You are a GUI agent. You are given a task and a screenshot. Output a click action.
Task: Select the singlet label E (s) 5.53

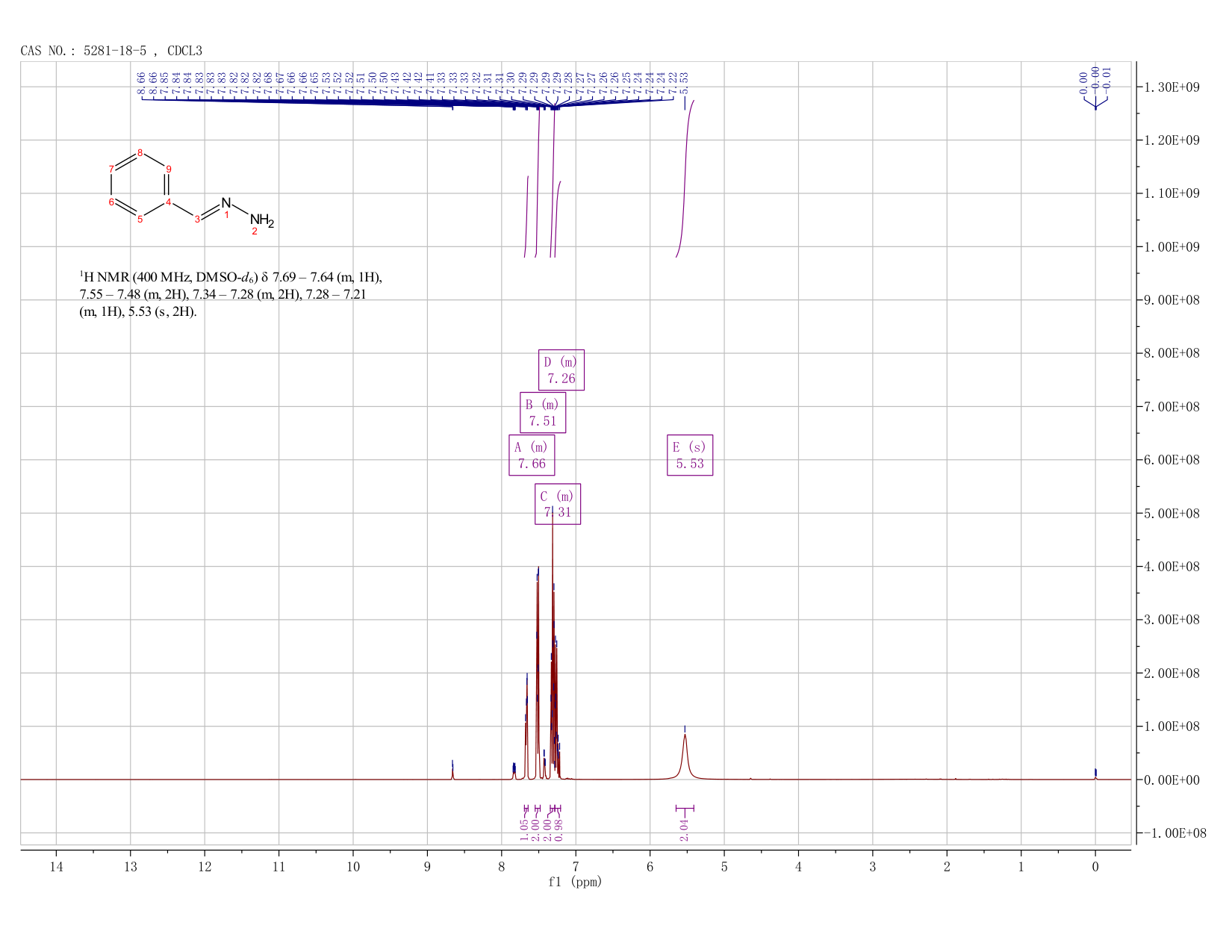point(690,455)
